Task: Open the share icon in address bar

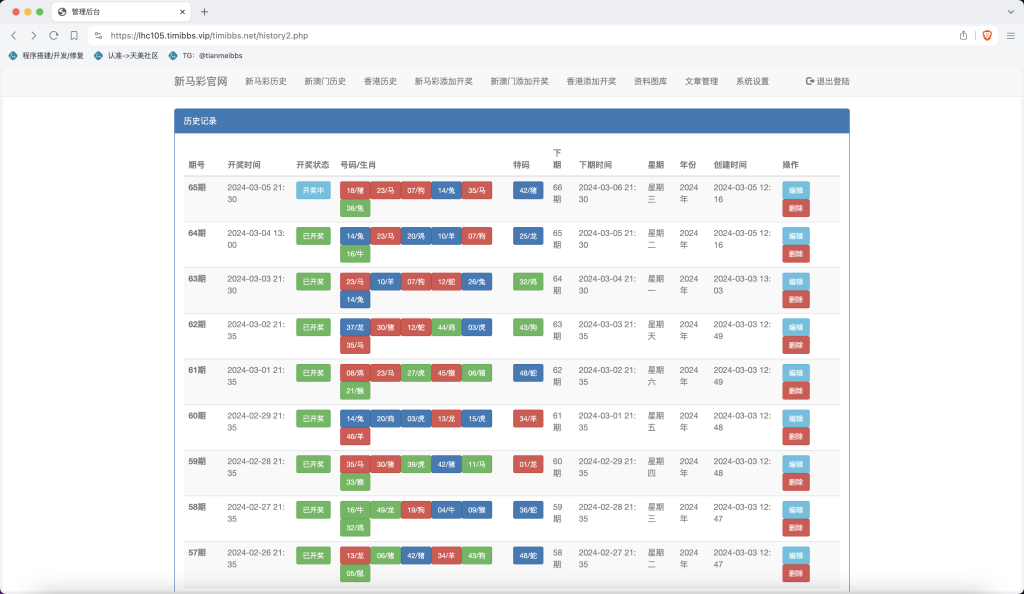Action: (963, 35)
